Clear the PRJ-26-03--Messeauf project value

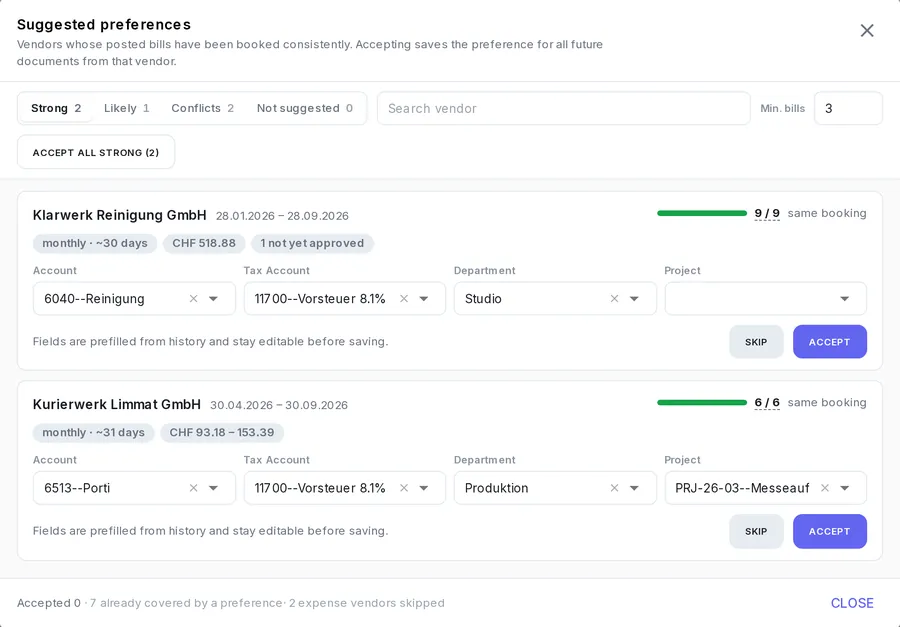click(825, 488)
